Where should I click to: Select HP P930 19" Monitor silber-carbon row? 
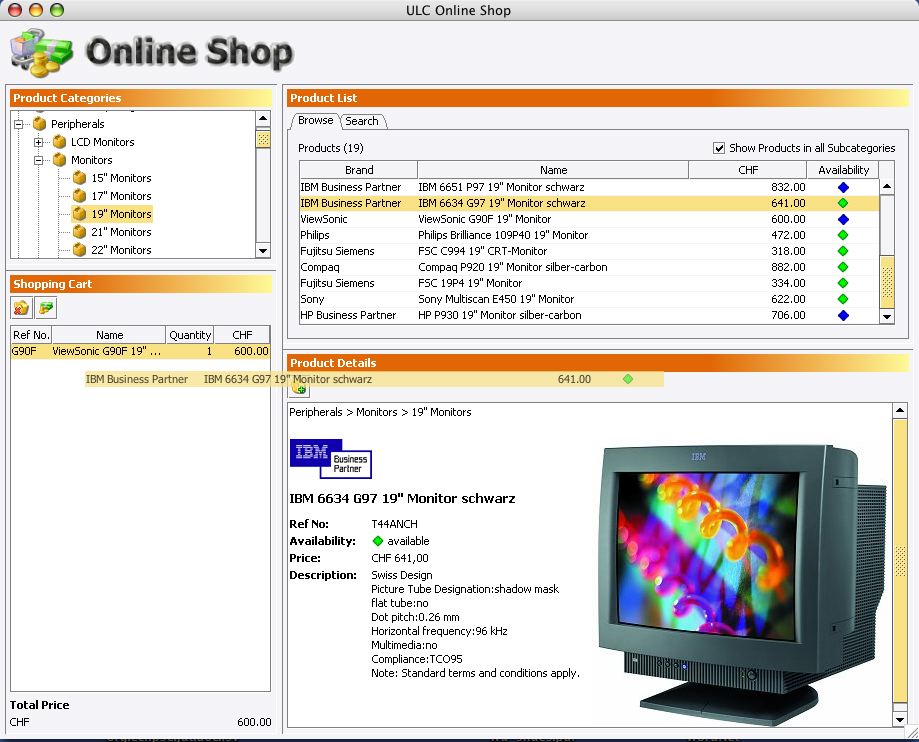(589, 315)
